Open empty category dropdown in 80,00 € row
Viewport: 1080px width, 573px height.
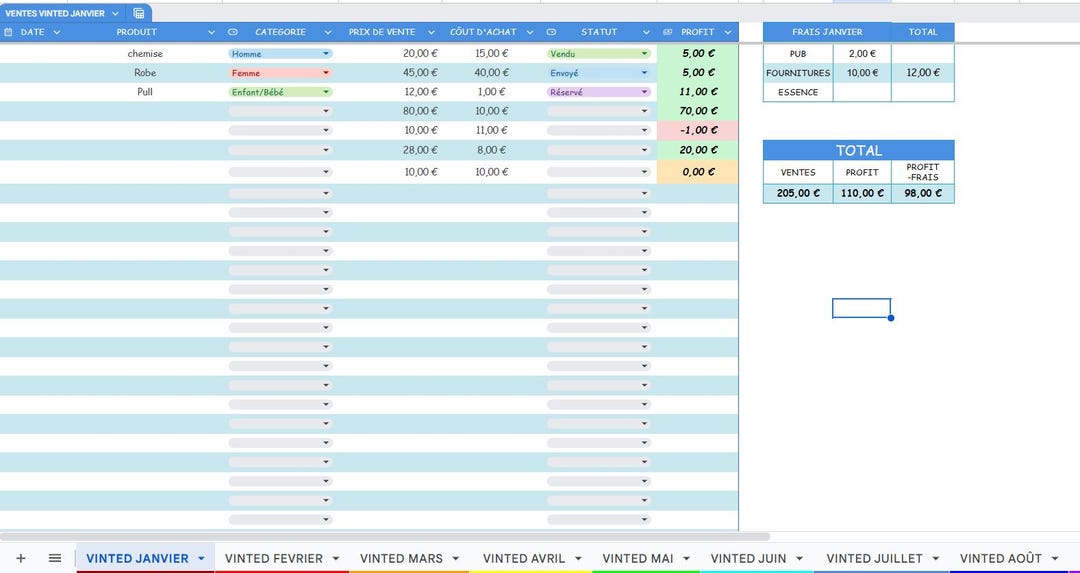pyautogui.click(x=280, y=111)
